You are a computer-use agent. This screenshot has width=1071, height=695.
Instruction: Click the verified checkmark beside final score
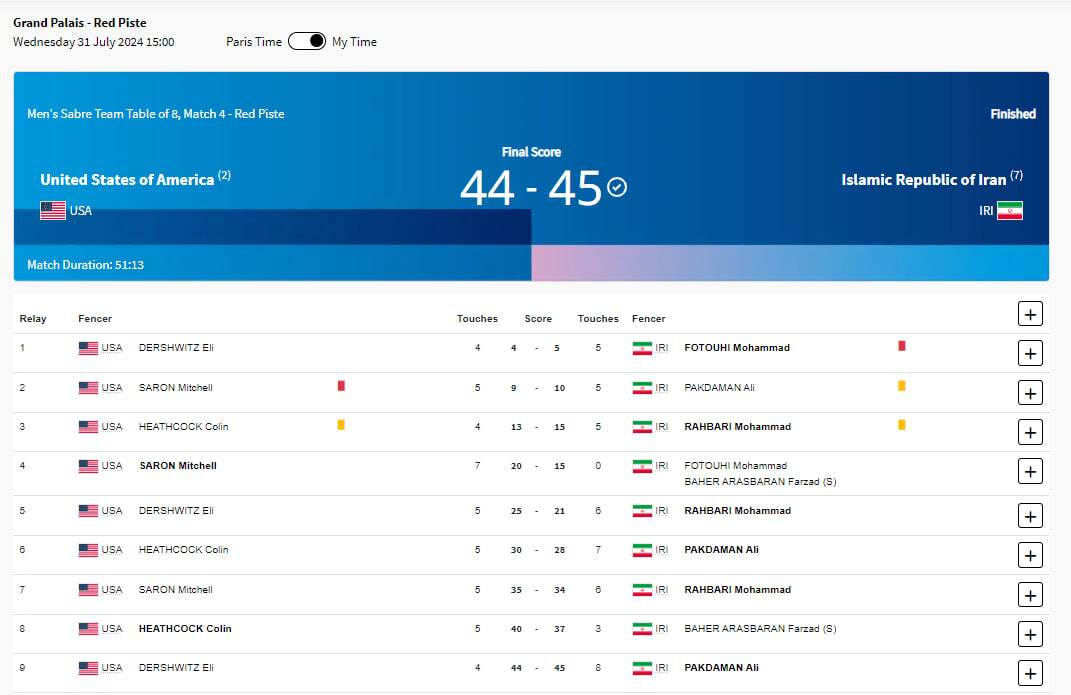617,187
